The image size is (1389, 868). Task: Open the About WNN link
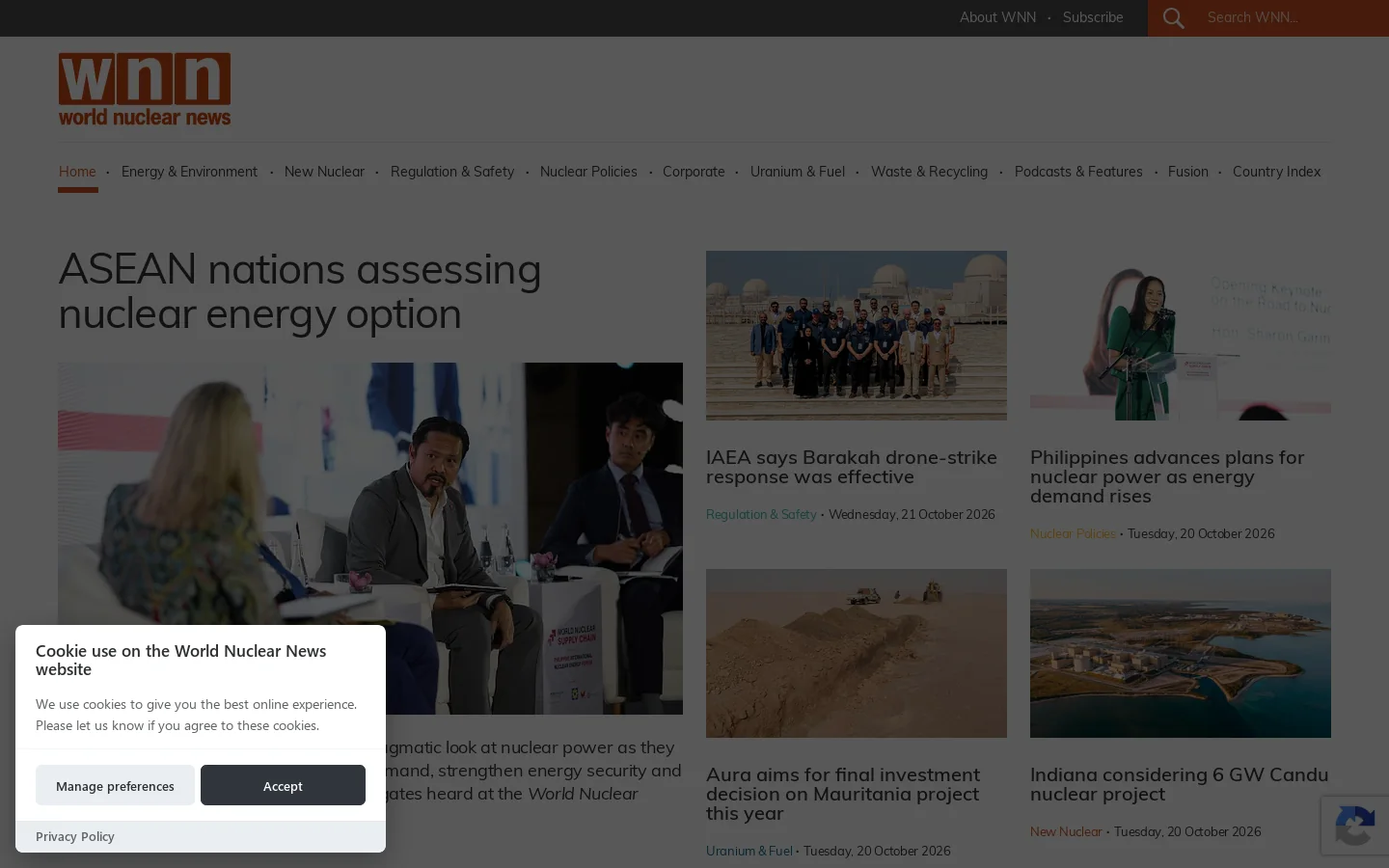997,17
